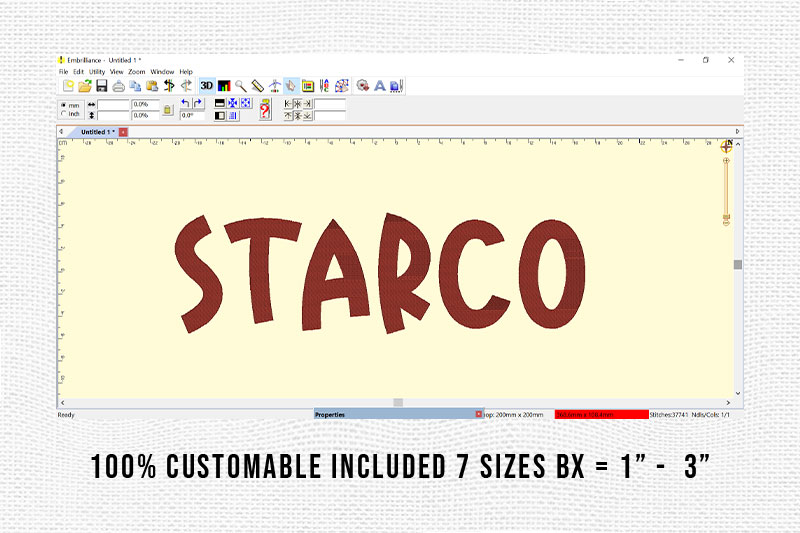Click the design width input field

[113, 105]
